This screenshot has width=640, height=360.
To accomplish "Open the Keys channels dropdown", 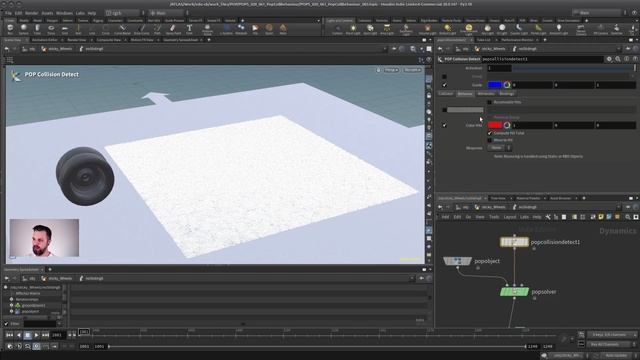I will click(611, 335).
